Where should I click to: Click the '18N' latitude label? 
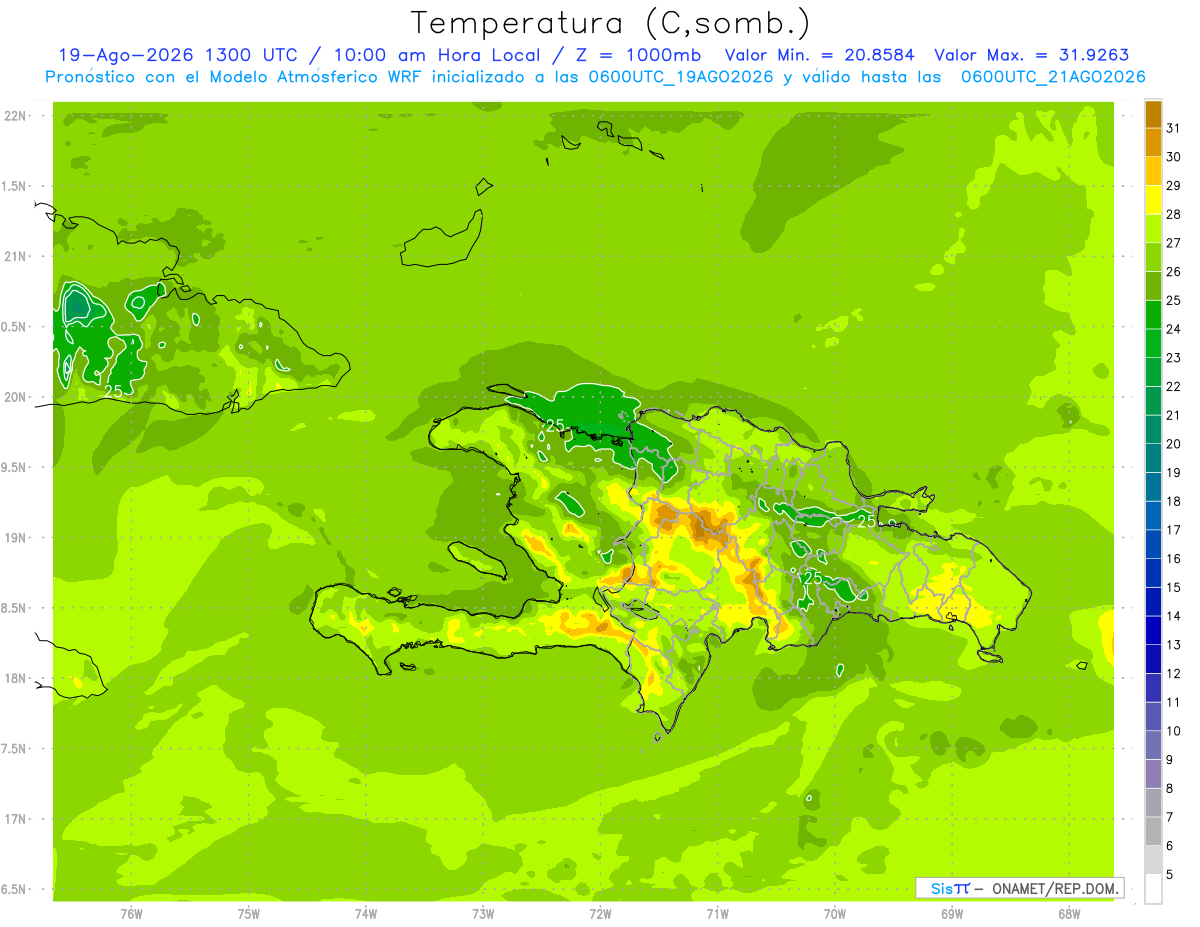16,678
